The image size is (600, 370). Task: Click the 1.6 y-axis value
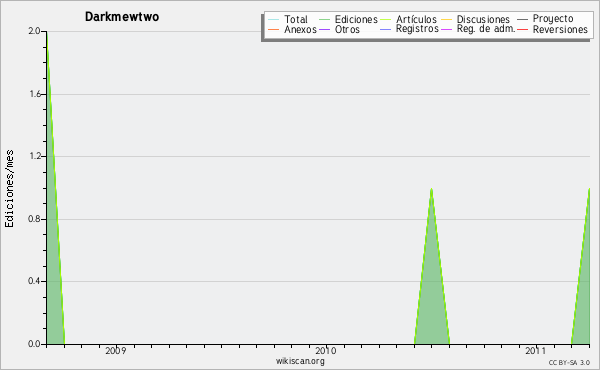[x=34, y=94]
